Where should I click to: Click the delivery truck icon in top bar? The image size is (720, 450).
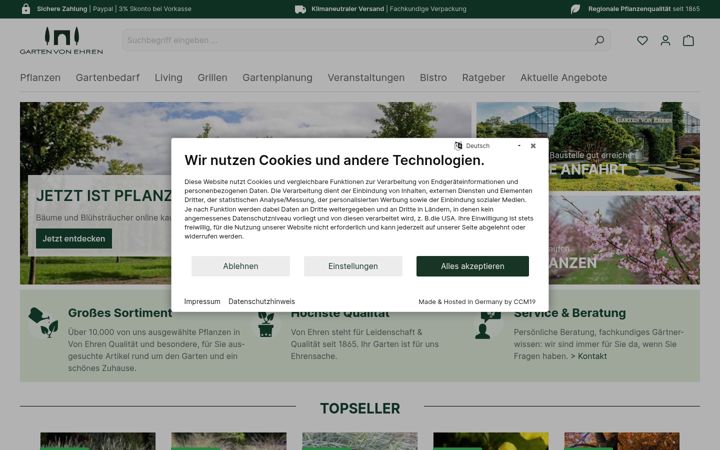[x=300, y=9]
